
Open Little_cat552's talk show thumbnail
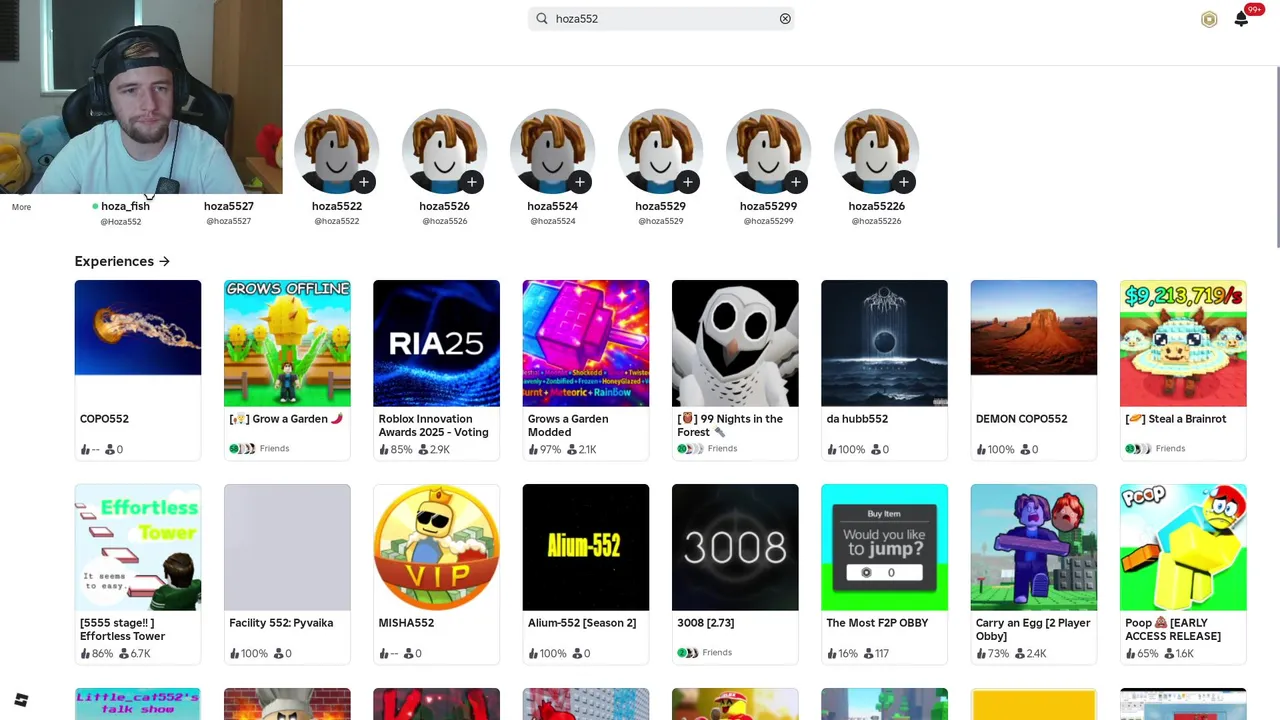point(138,704)
